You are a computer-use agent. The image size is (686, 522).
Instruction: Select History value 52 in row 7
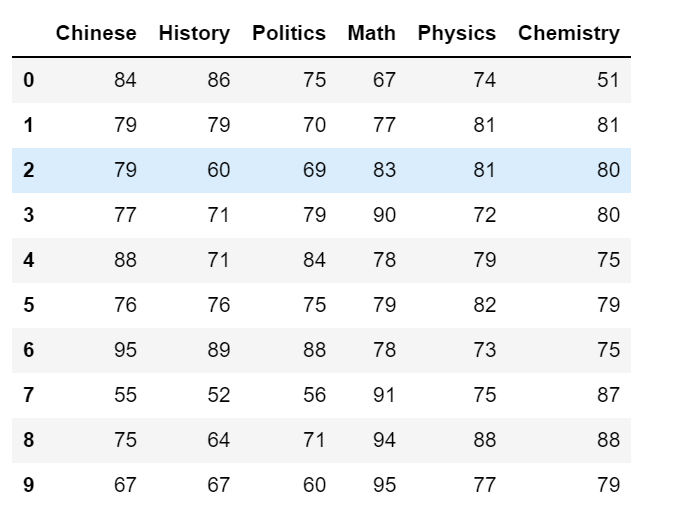click(218, 395)
